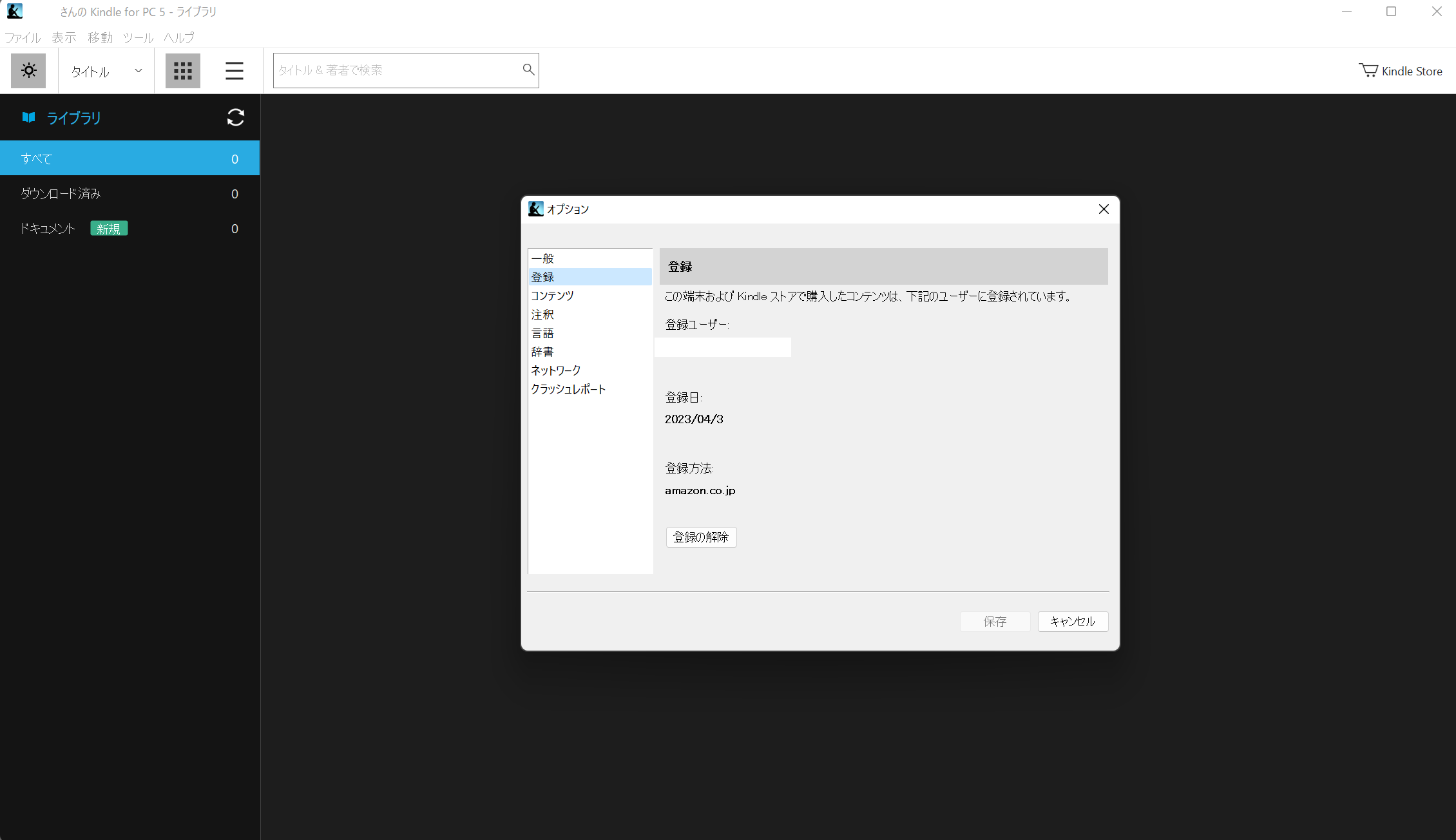The width and height of the screenshot is (1456, 840).
Task: Click the 登録の解除 button
Action: pos(701,537)
